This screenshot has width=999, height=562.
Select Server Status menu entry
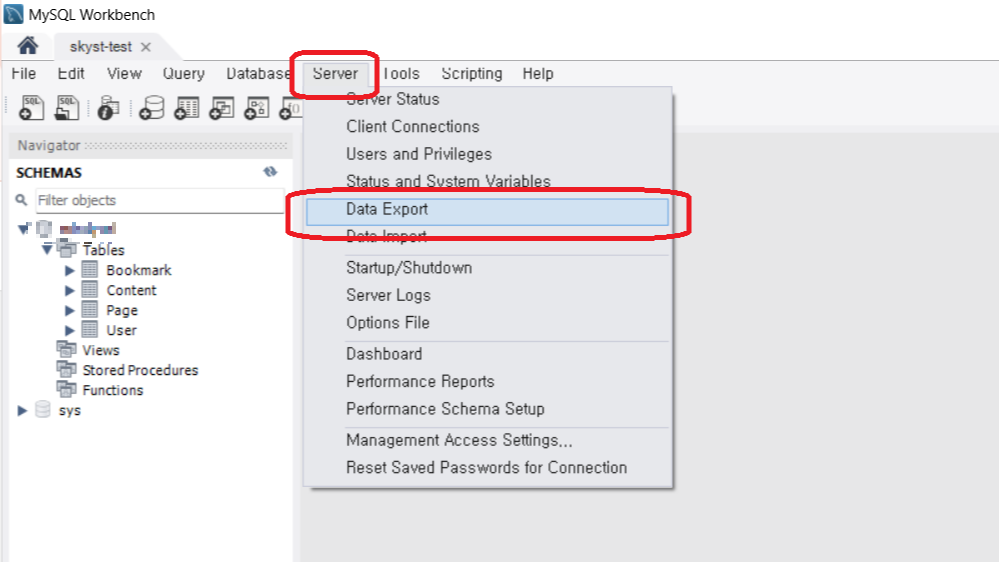click(487, 99)
